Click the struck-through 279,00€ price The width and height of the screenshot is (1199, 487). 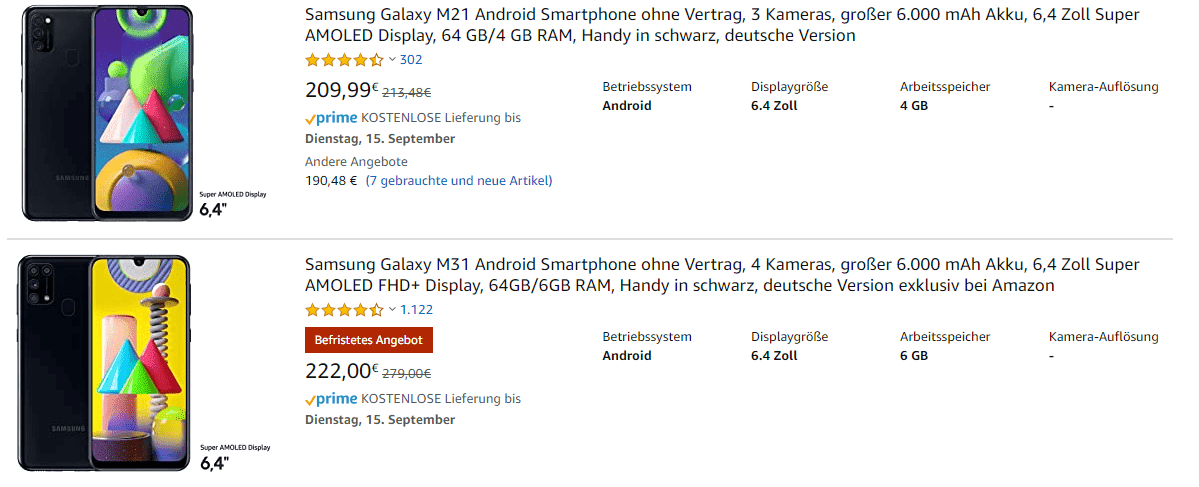tap(407, 374)
